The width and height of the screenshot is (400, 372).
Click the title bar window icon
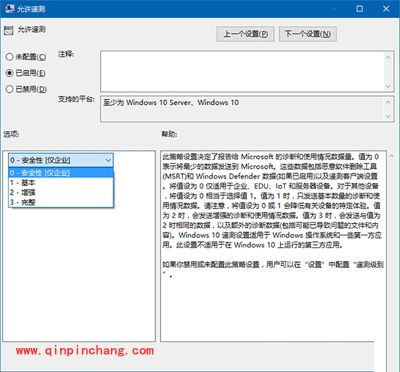(x=10, y=8)
